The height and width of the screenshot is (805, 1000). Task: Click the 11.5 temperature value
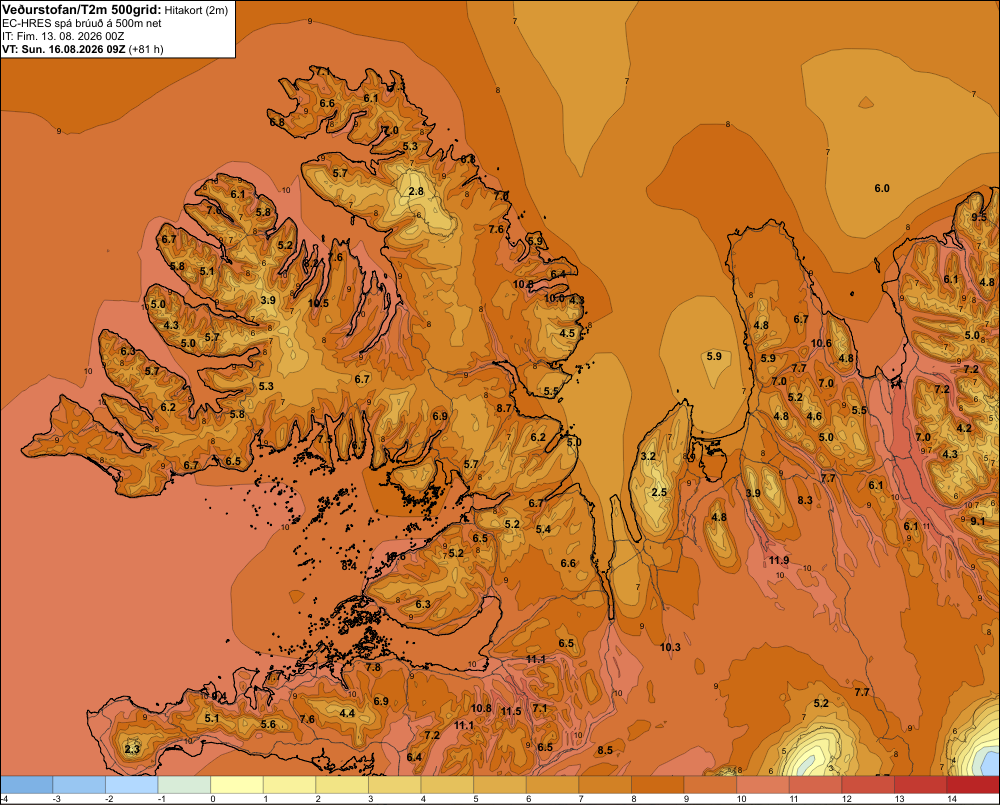pyautogui.click(x=511, y=711)
